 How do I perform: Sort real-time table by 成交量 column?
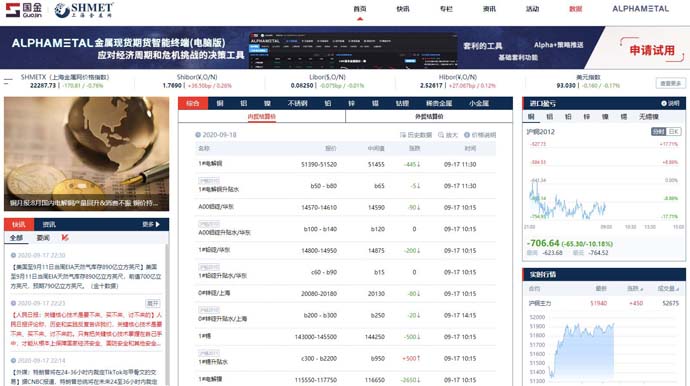pos(668,289)
